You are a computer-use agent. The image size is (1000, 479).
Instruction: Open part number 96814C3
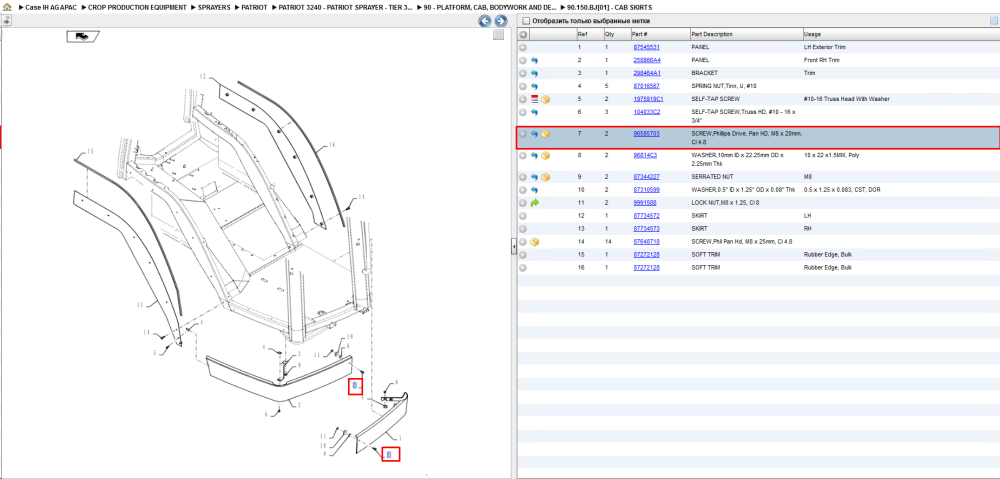[645, 156]
